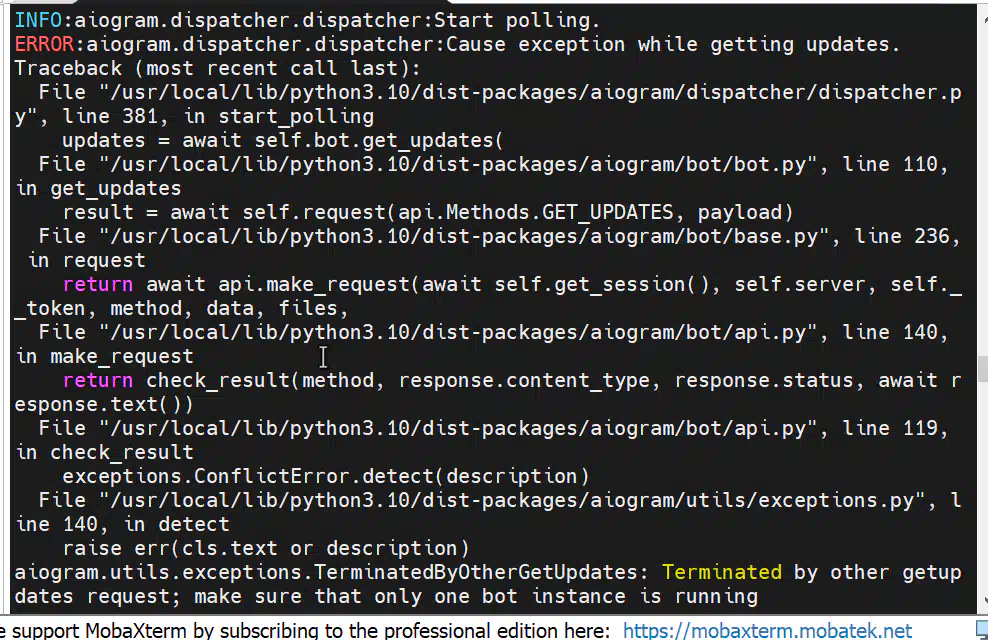The image size is (988, 640).
Task: Click scrollbar track above the thumb
Action: point(982,189)
